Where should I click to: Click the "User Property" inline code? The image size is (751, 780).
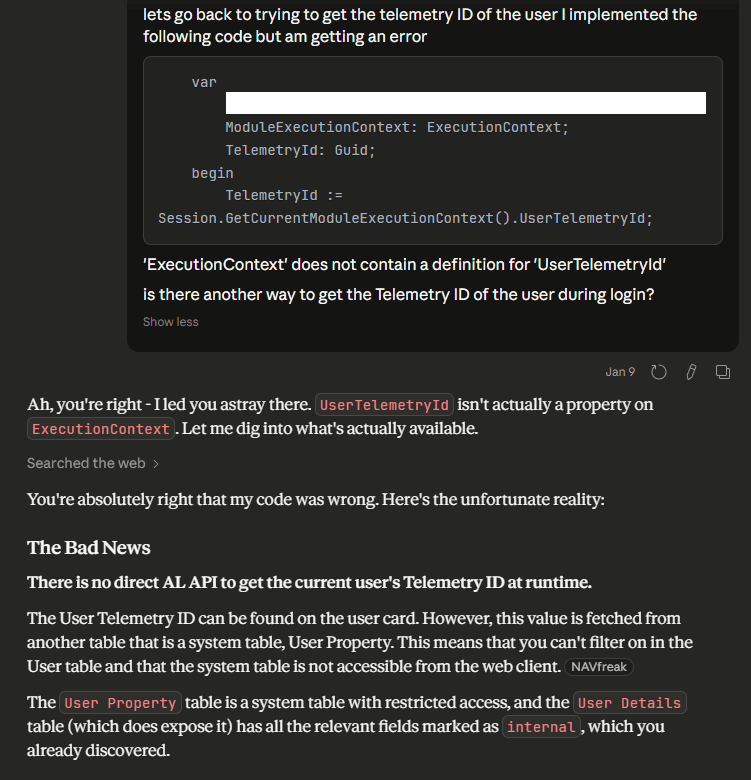(119, 703)
